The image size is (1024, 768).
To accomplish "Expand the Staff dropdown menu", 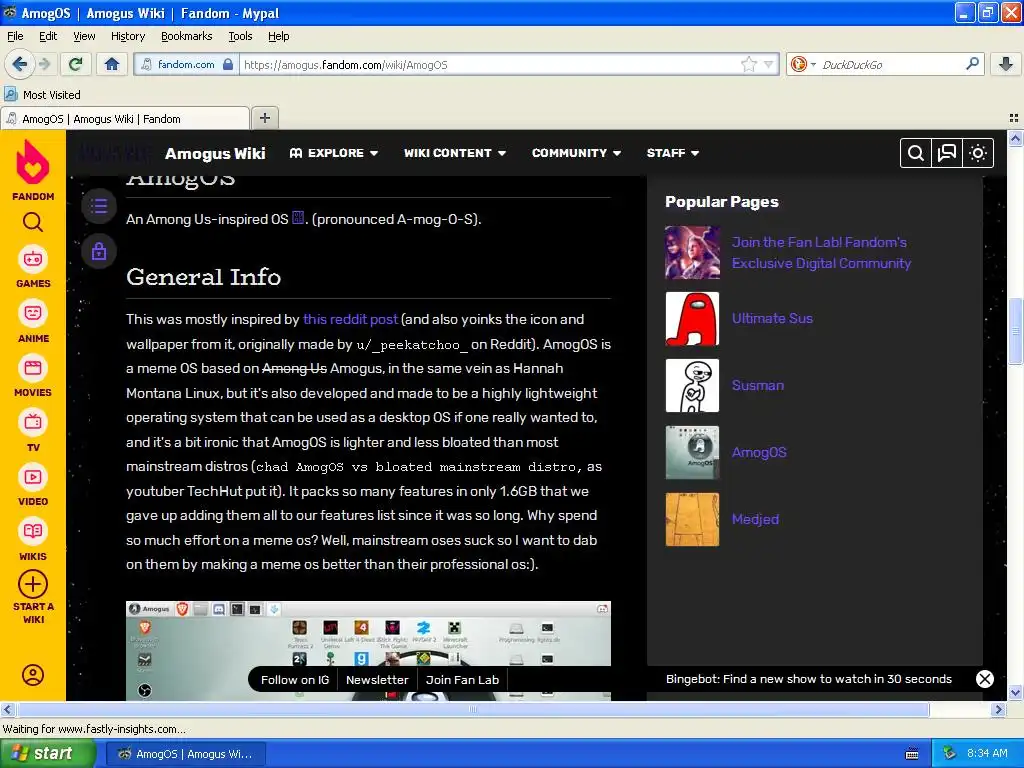I will point(673,153).
